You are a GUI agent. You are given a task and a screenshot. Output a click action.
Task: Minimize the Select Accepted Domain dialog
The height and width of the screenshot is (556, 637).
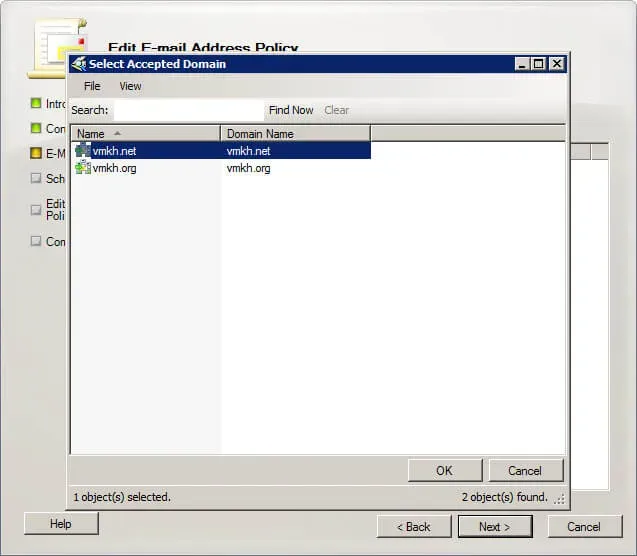click(x=522, y=64)
